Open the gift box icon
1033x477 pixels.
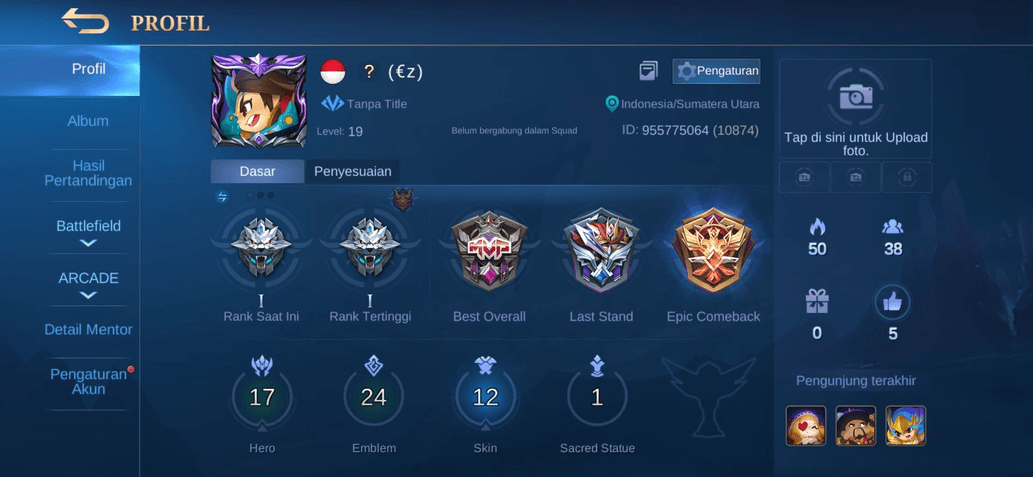click(817, 302)
